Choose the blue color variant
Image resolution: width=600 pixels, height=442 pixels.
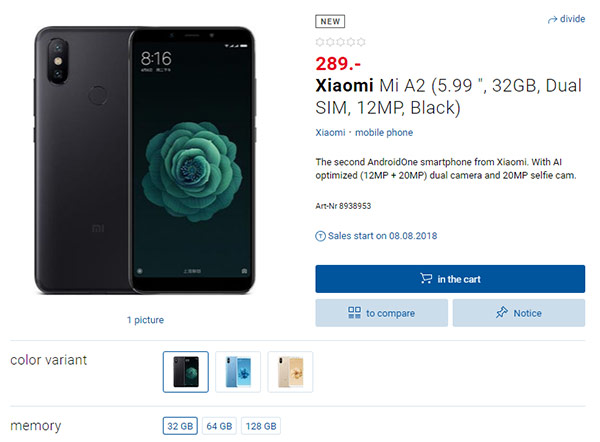coord(238,372)
